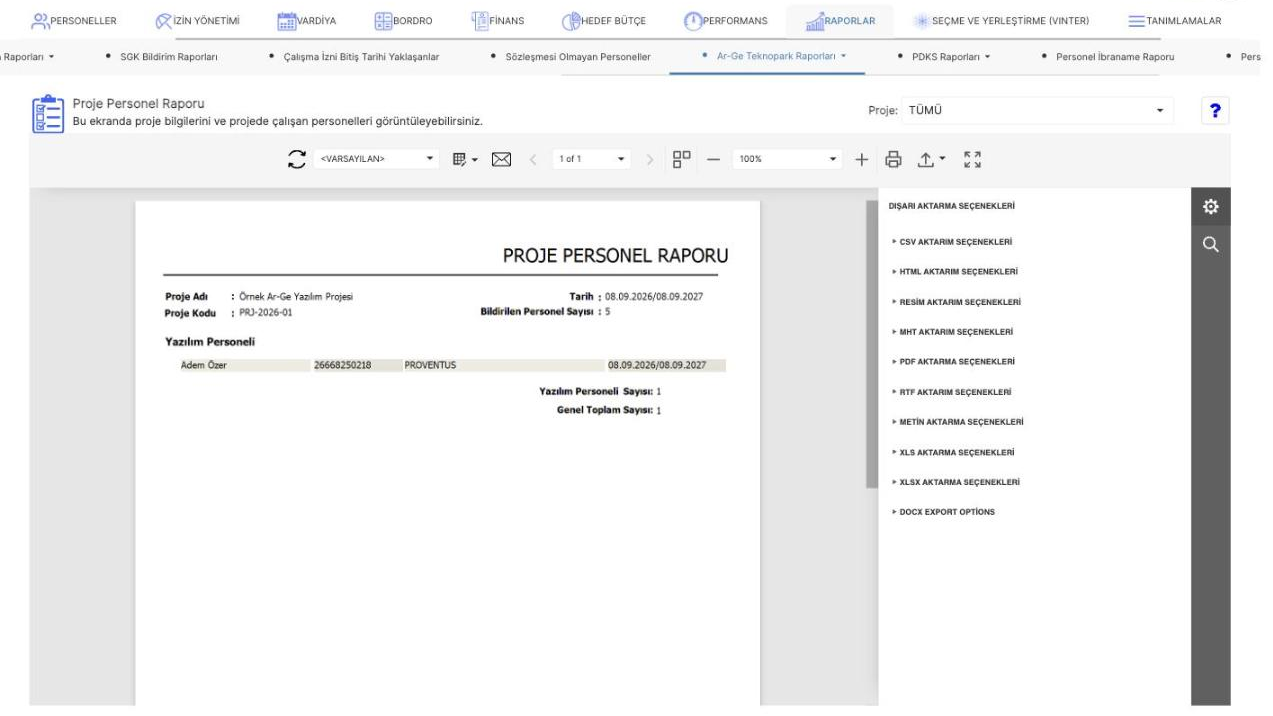1273x716 pixels.
Task: Go to previous page arrow
Action: [532, 159]
